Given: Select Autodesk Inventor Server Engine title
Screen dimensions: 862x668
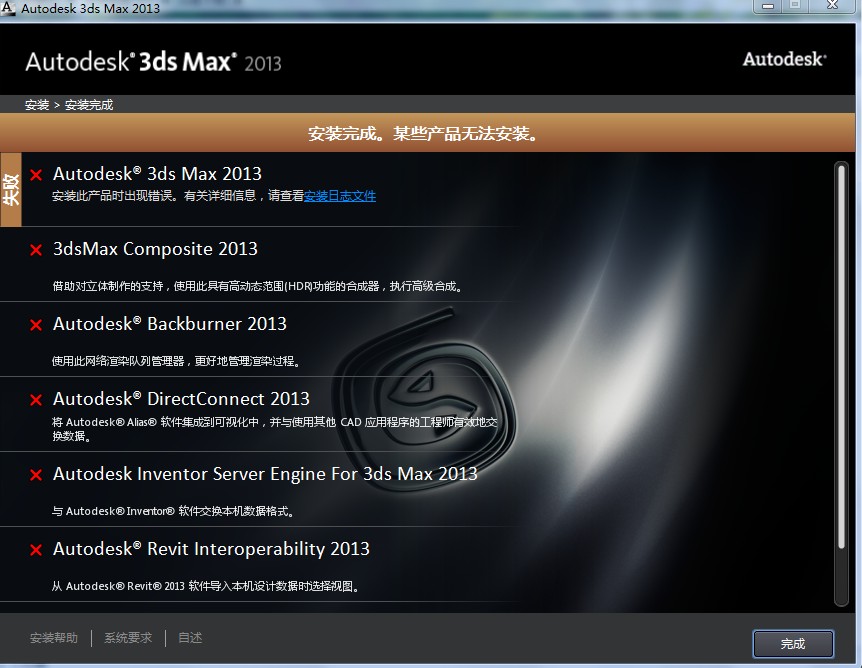Looking at the screenshot, I should 265,474.
